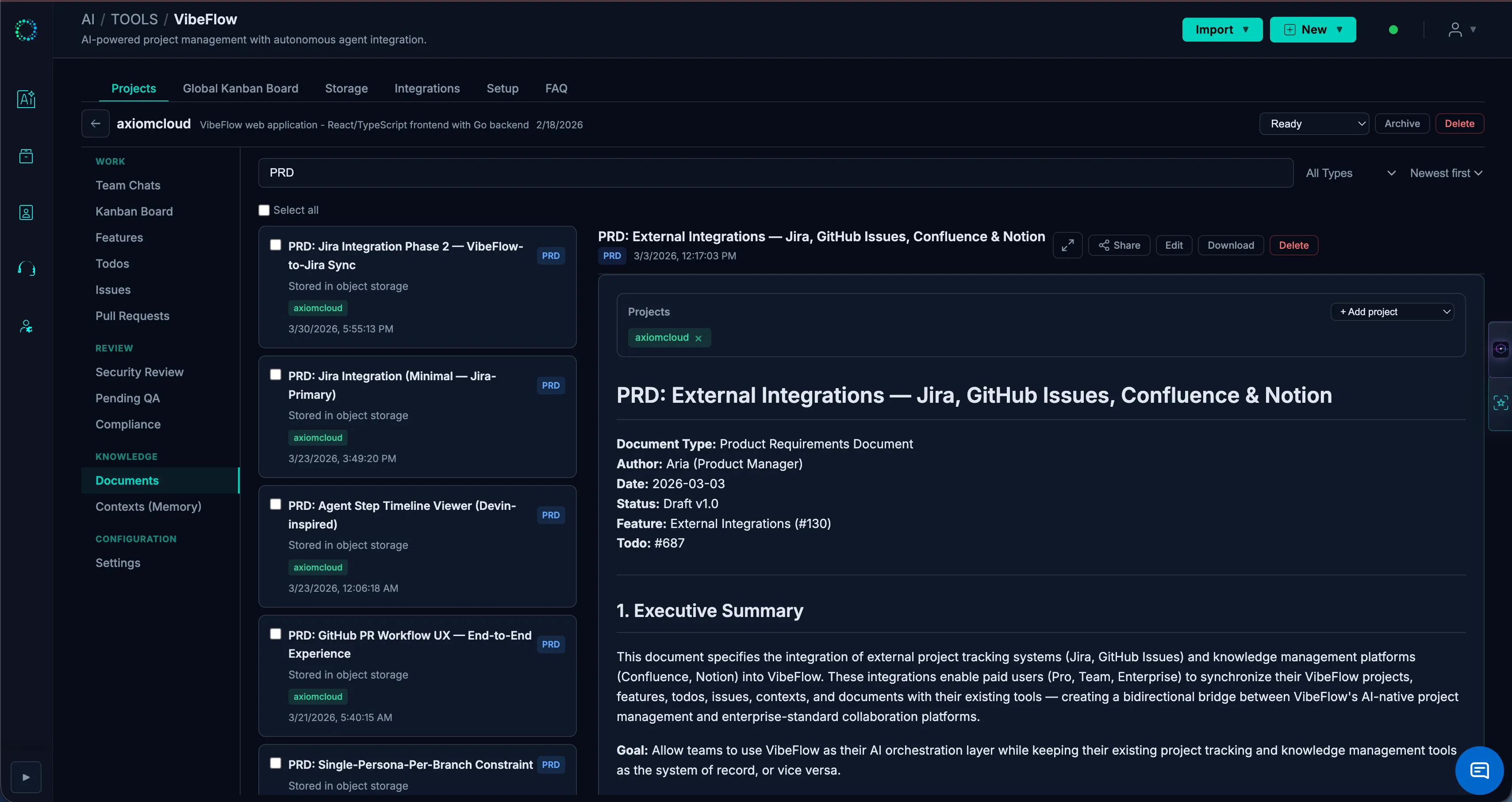Edit the External Integrations PRD
This screenshot has width=1512, height=802.
(1174, 245)
